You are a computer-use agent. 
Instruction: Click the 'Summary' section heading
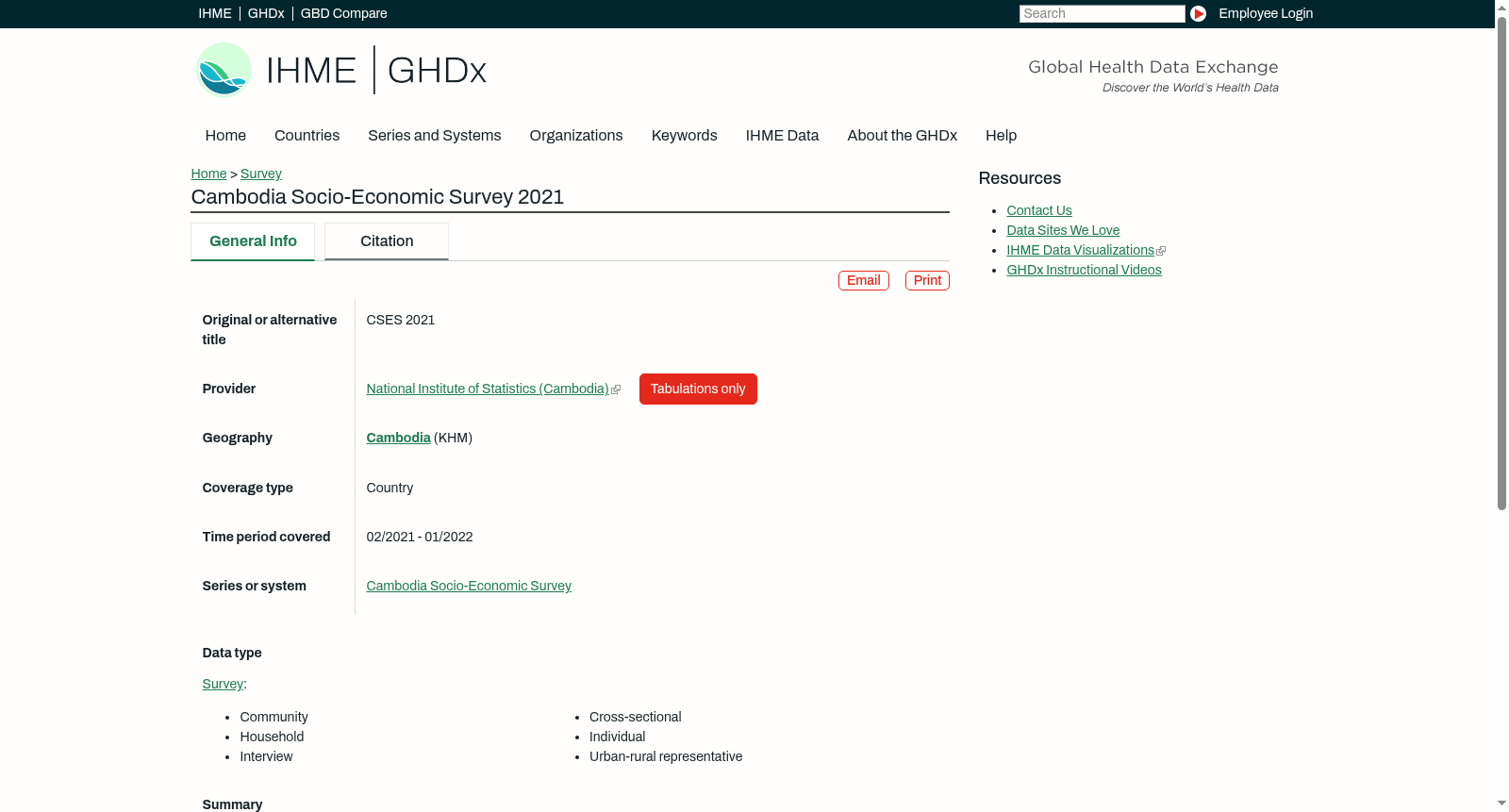232,804
